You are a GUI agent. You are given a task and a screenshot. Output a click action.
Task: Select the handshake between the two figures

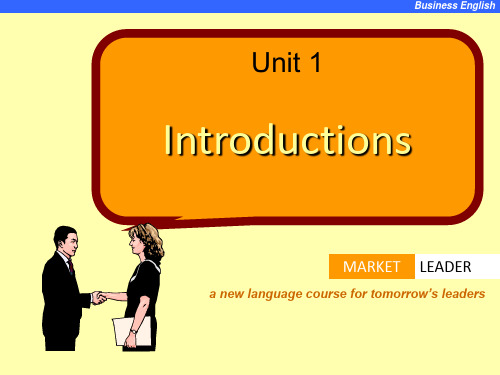point(99,297)
